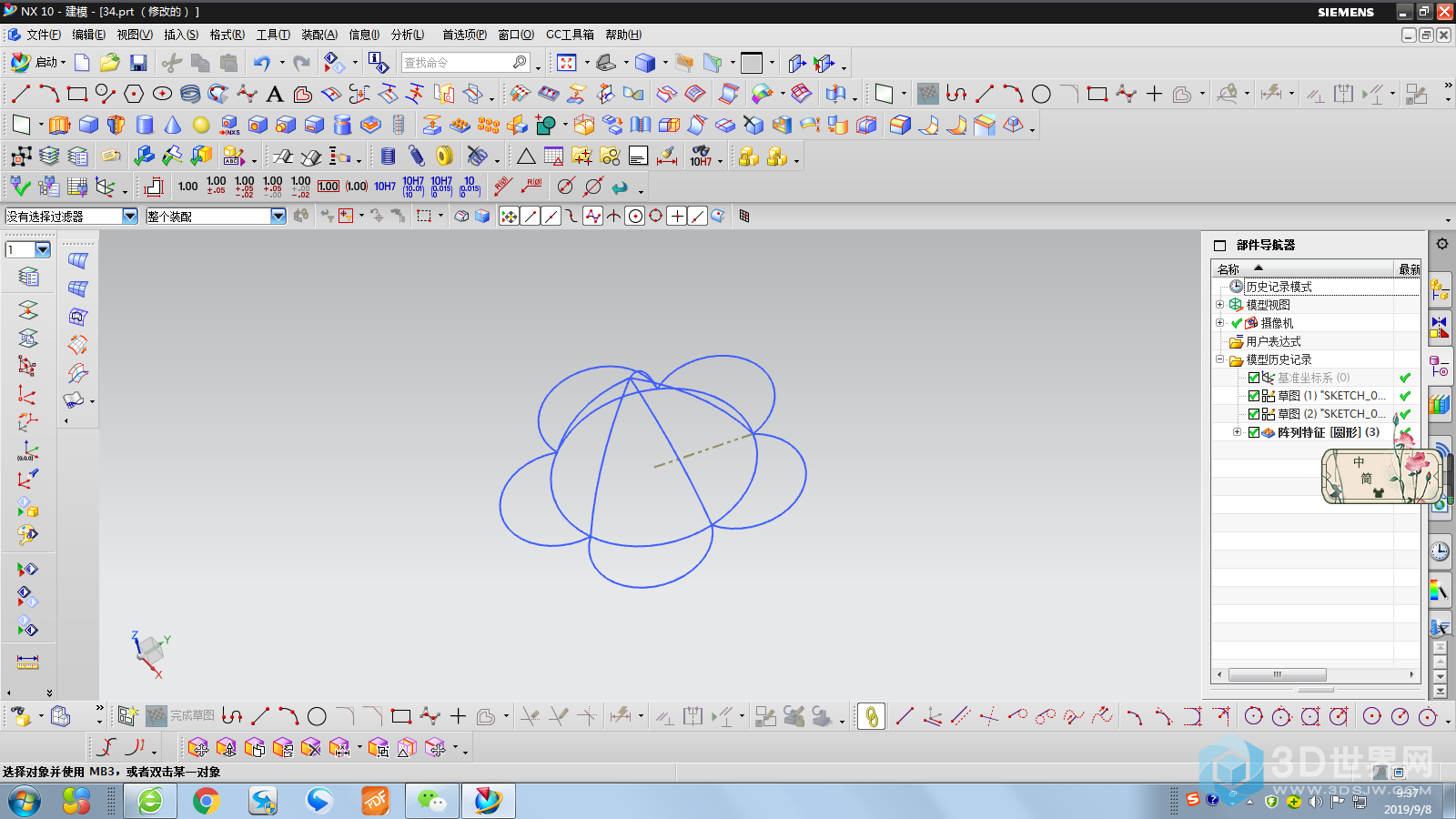Viewport: 1456px width, 819px height.
Task: Toggle the enable snap point icon
Action: point(510,216)
